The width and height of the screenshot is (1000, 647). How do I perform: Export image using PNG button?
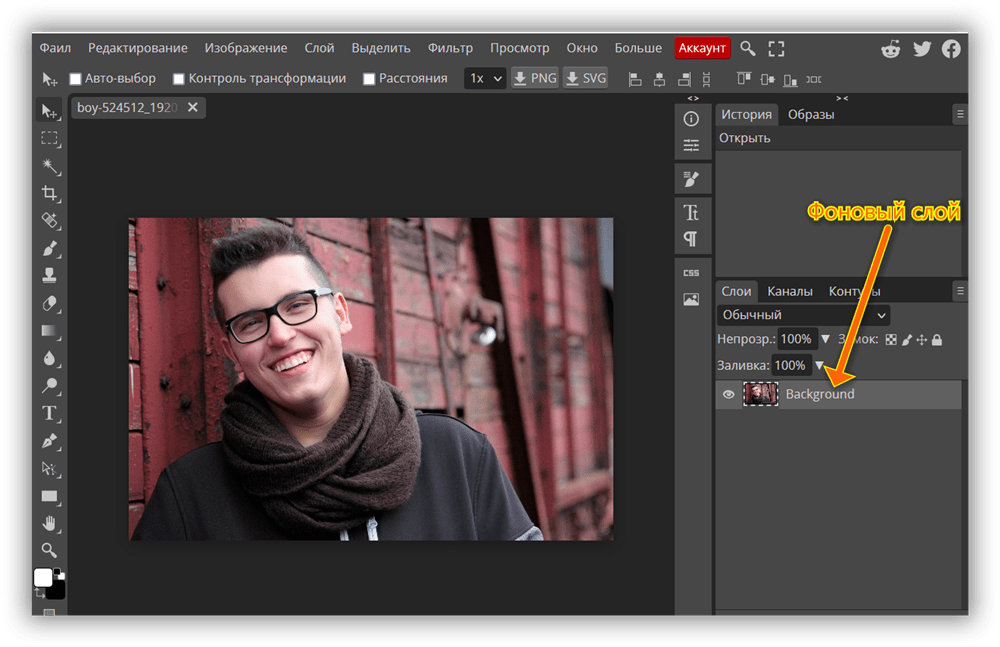click(x=535, y=78)
